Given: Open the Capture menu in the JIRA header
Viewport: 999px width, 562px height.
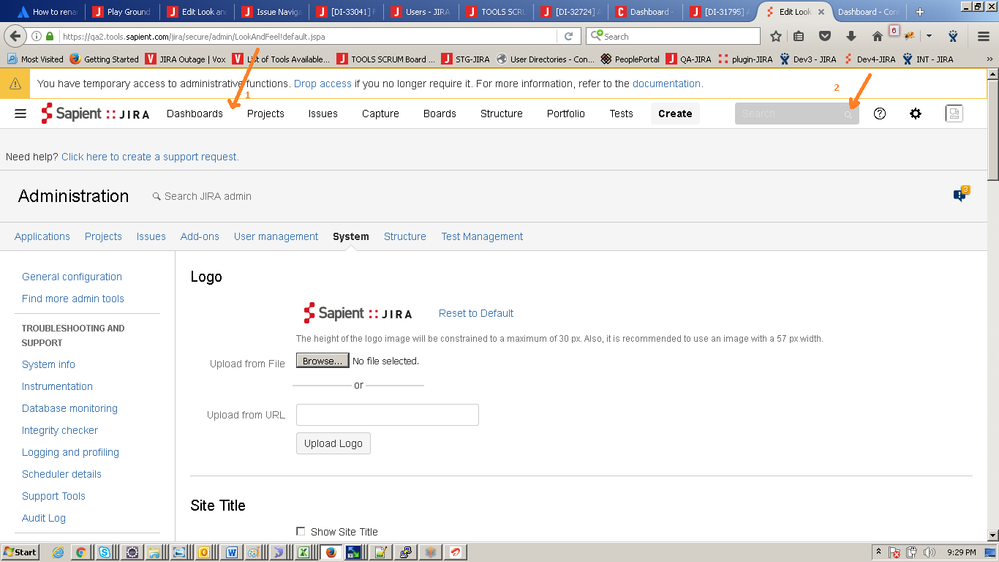Looking at the screenshot, I should tap(380, 113).
